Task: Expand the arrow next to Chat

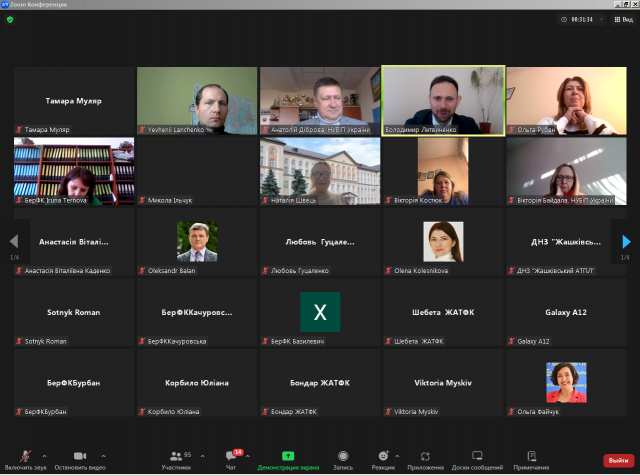Action: (x=247, y=456)
